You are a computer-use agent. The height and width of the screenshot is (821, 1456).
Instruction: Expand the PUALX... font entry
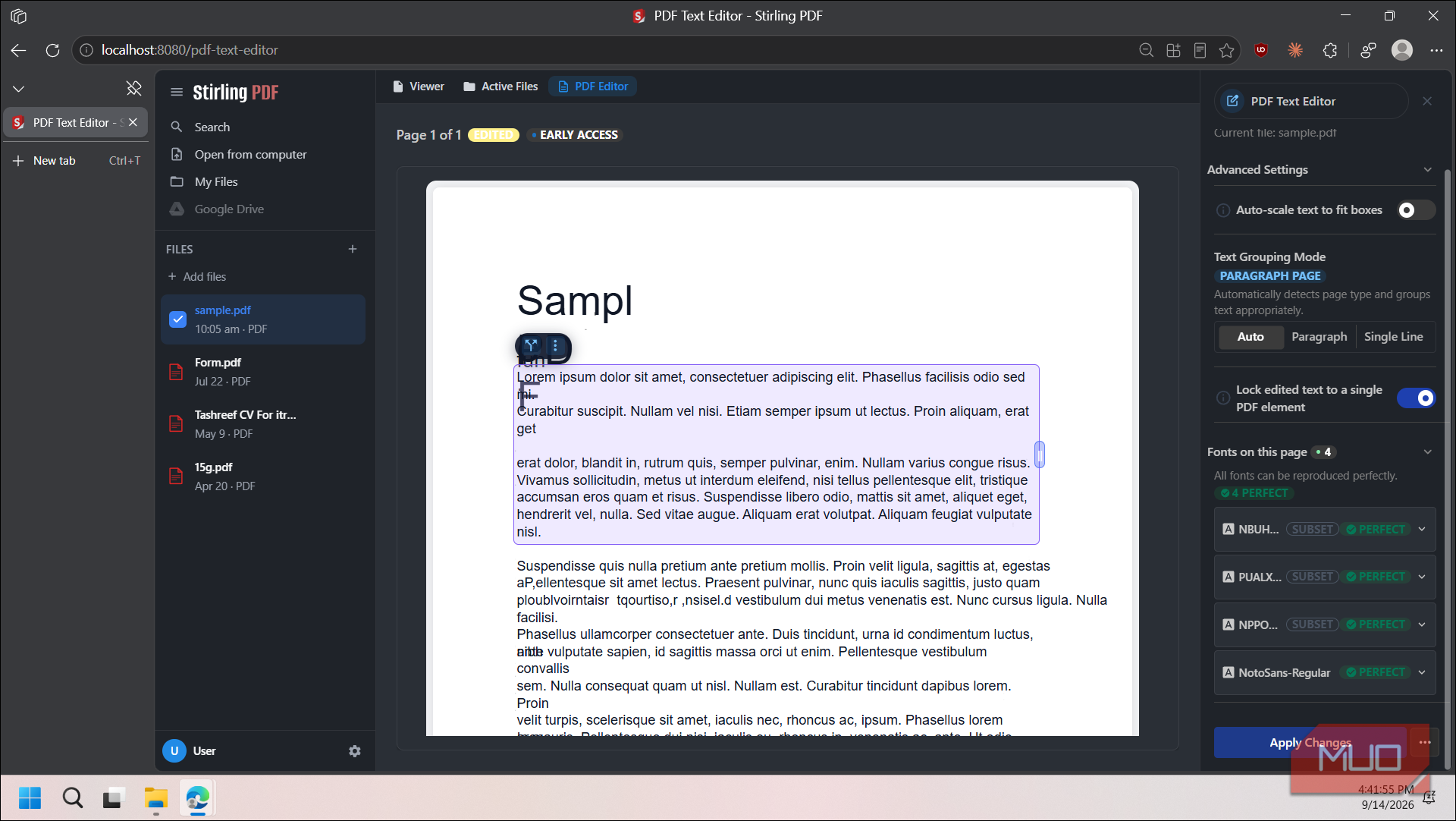click(1422, 577)
